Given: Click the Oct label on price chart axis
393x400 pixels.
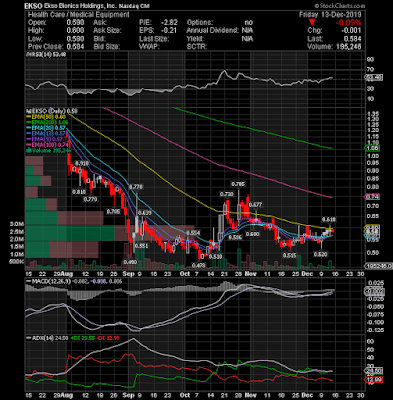Looking at the screenshot, I should click(x=185, y=274).
